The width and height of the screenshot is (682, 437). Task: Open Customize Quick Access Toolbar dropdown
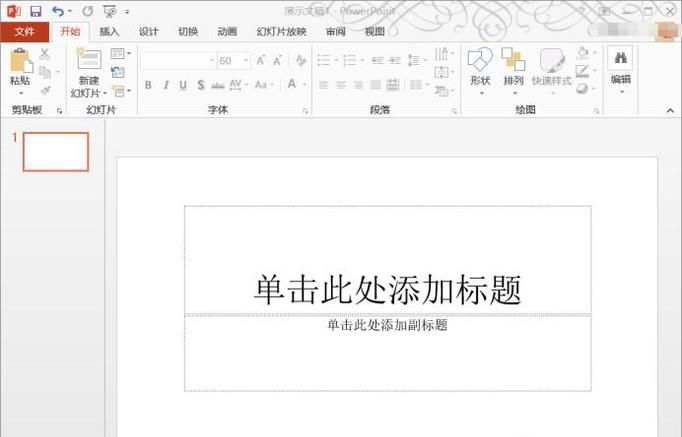[127, 12]
